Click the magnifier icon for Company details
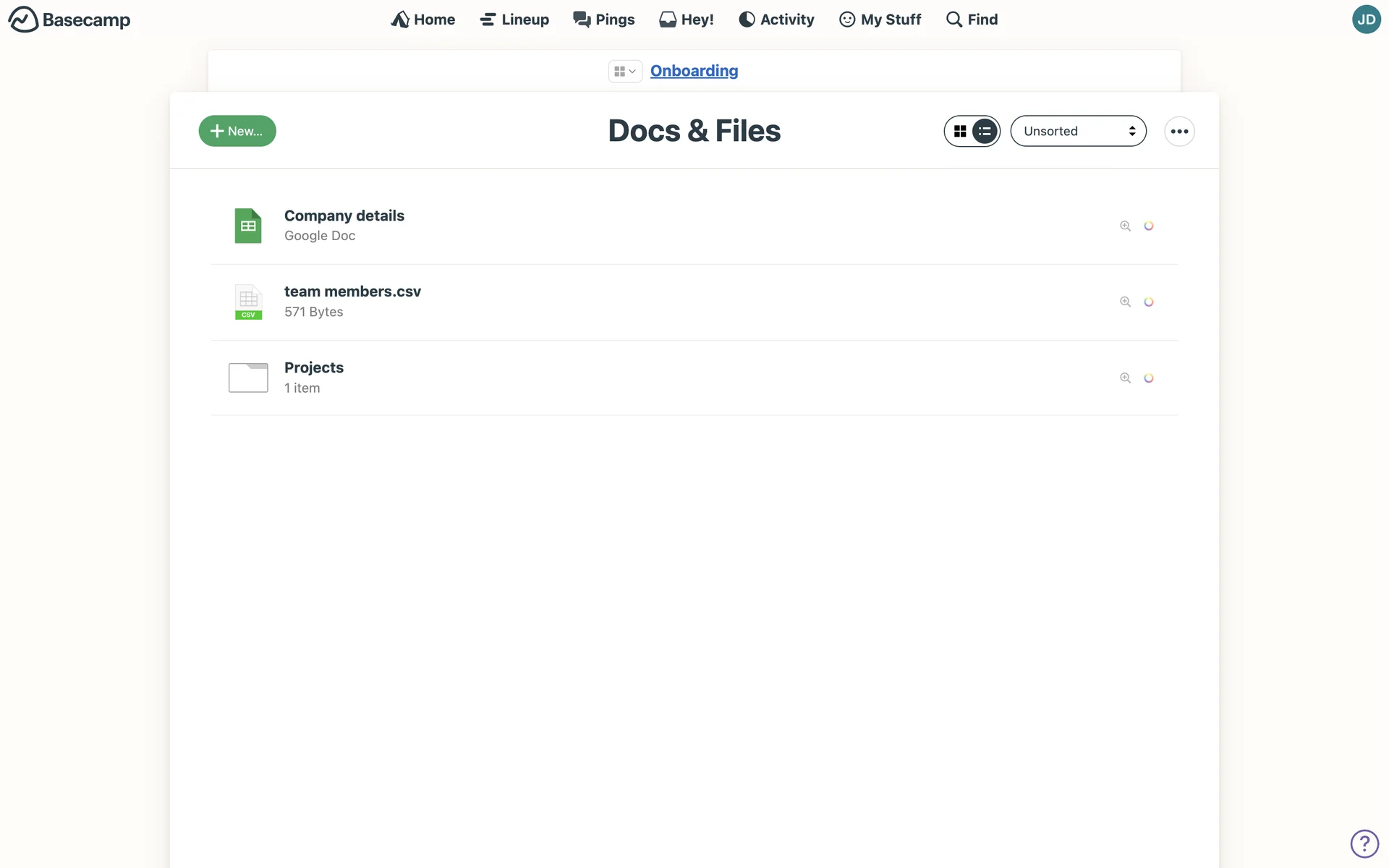1389x868 pixels. tap(1125, 226)
